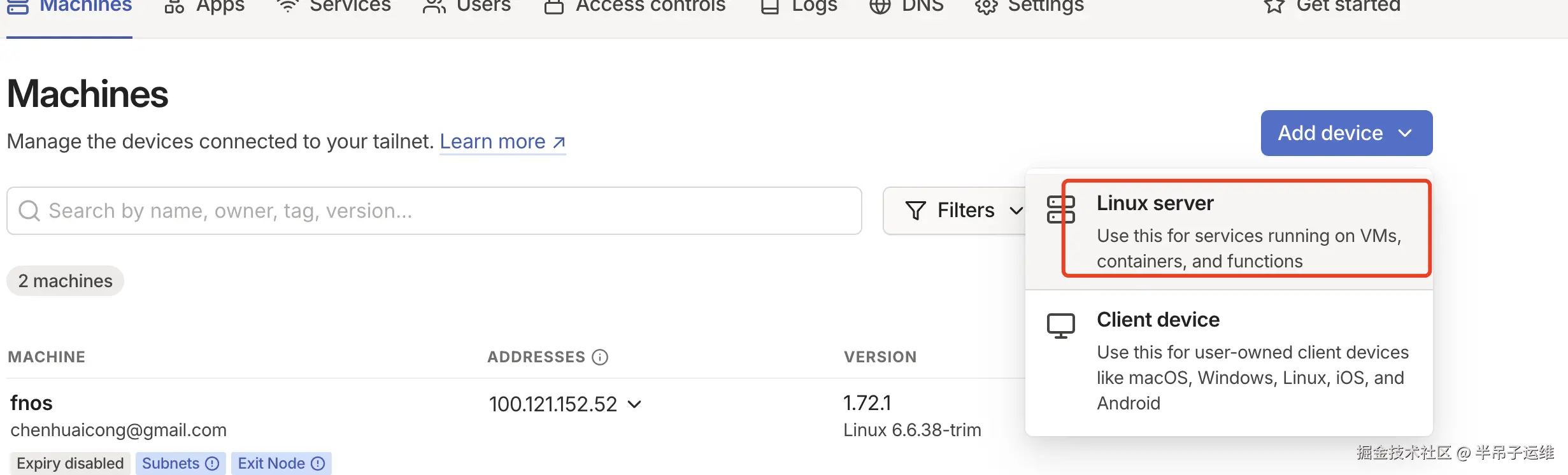Click the Get started star icon
The width and height of the screenshot is (1568, 475).
tap(1274, 6)
